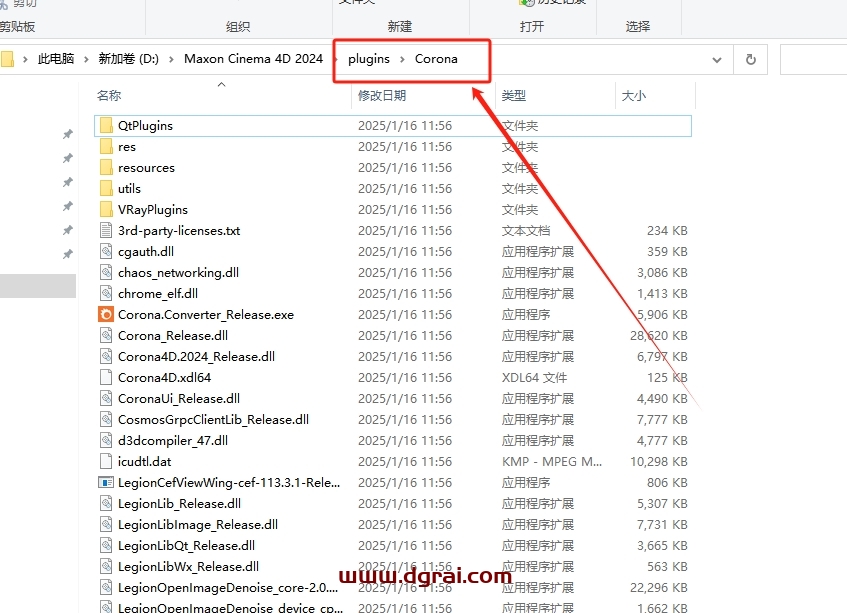Select the highlighted item in navigation pane
The image size is (847, 613).
click(x=38, y=286)
